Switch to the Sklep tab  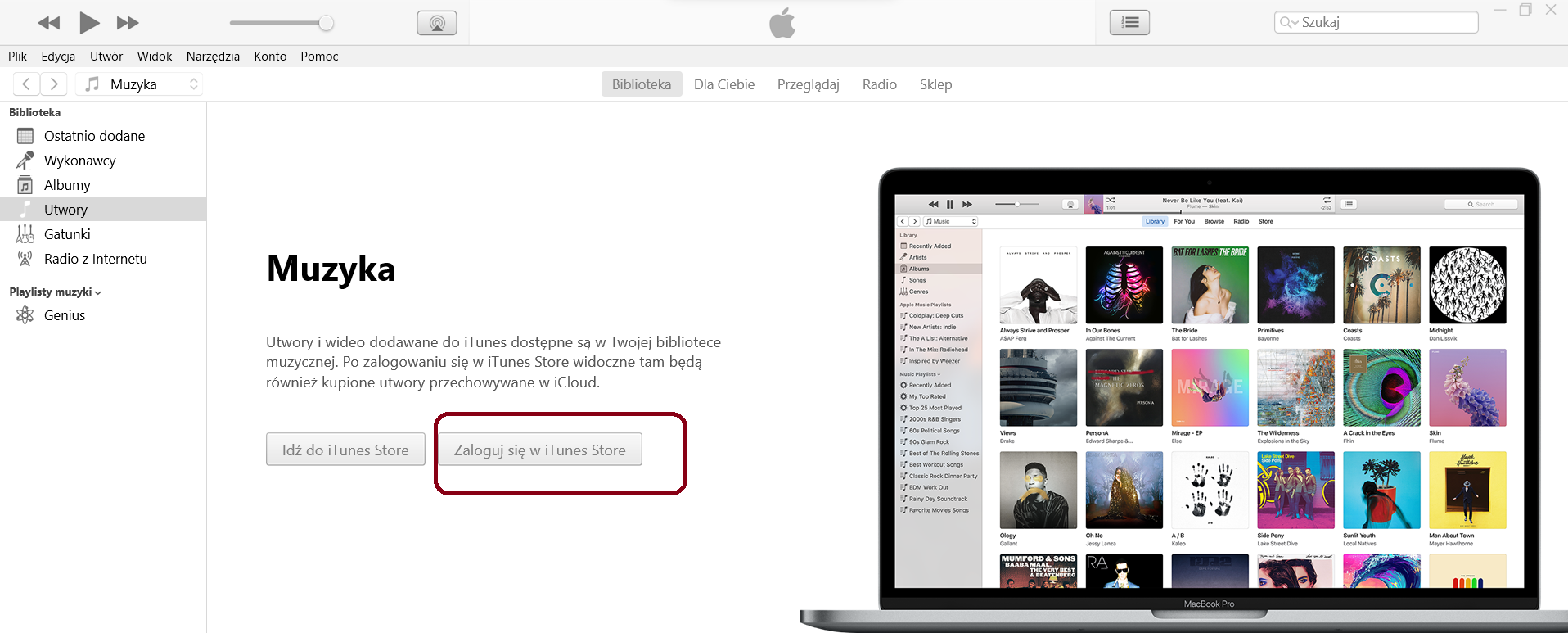click(x=935, y=84)
